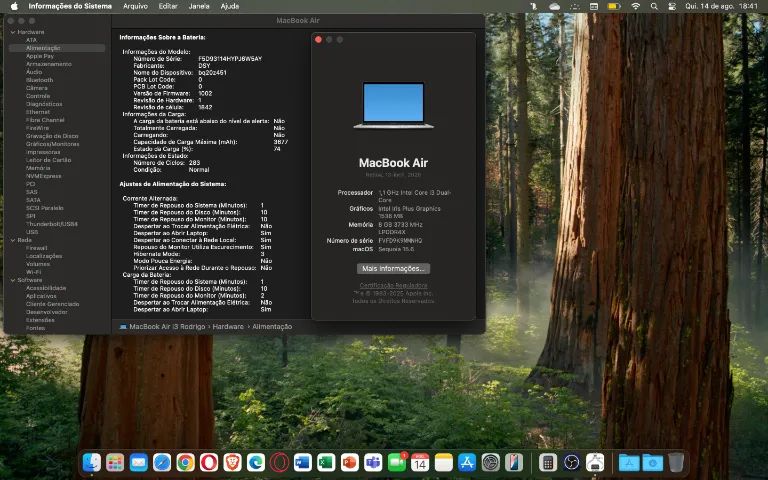Viewport: 768px width, 480px height.
Task: Open Finder from the Dock
Action: click(x=92, y=462)
